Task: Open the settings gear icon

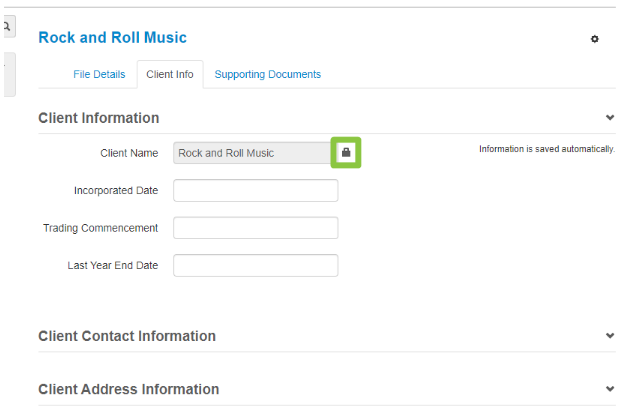Action: tap(595, 39)
